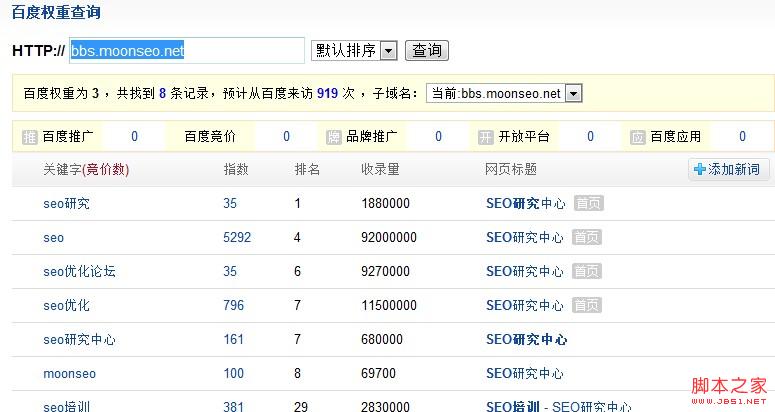Click the 添加新词 add keyword button

[729, 169]
